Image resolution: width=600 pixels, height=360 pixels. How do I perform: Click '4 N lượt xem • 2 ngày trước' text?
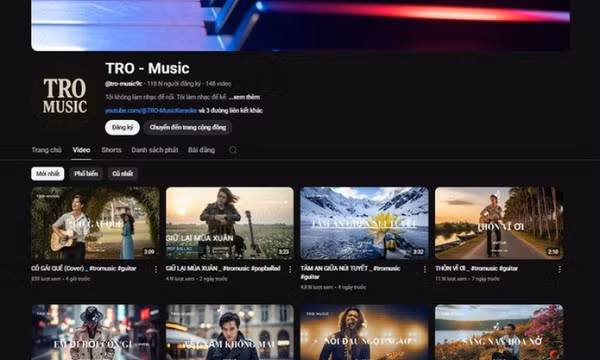tap(197, 279)
